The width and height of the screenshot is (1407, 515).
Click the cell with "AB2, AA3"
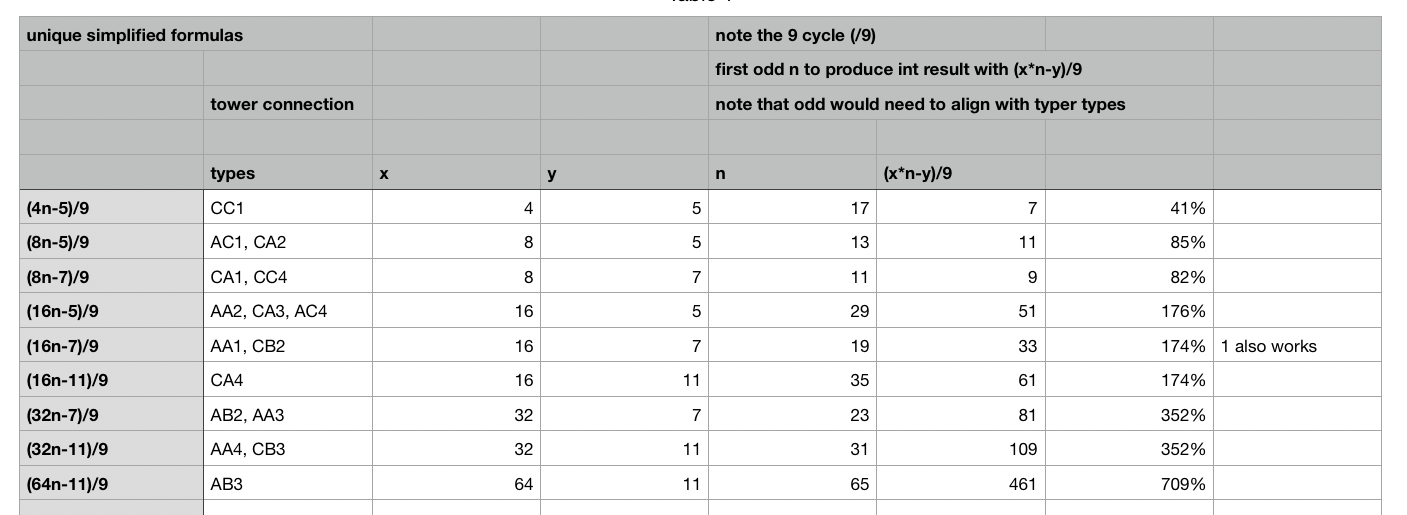click(x=248, y=415)
